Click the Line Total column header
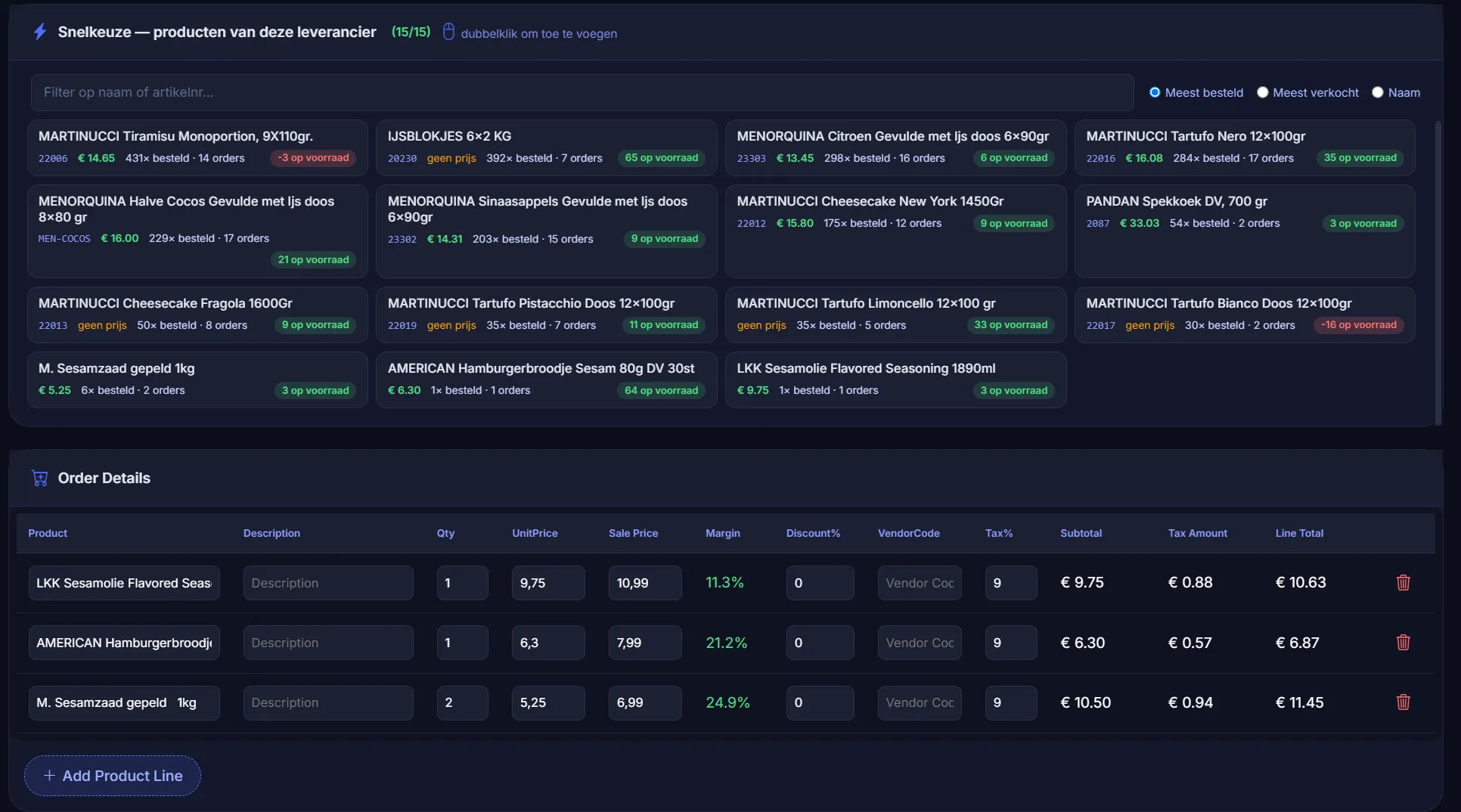 pos(1299,533)
